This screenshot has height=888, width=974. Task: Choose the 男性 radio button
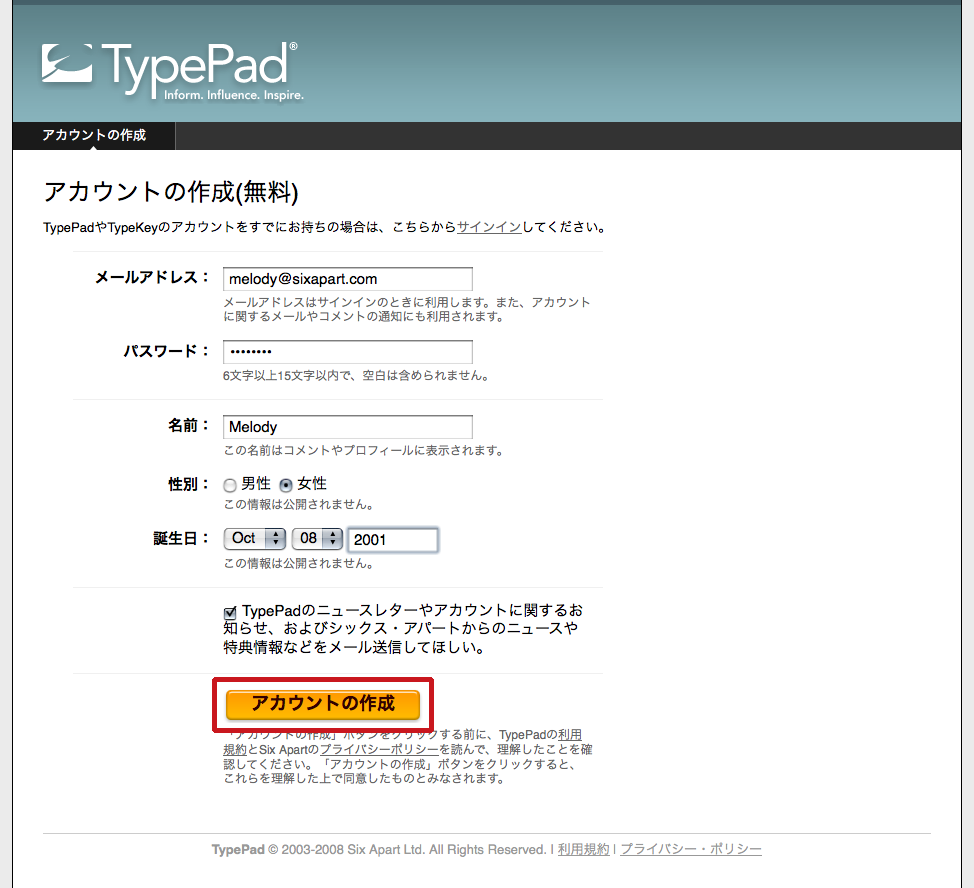click(230, 485)
